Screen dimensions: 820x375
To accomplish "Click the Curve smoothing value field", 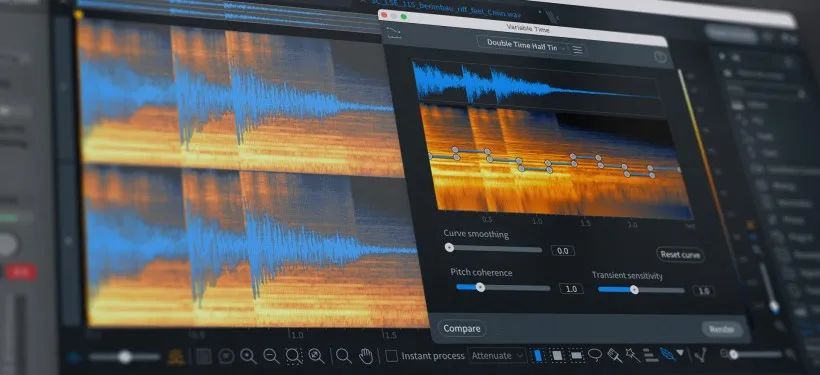I will [x=563, y=251].
